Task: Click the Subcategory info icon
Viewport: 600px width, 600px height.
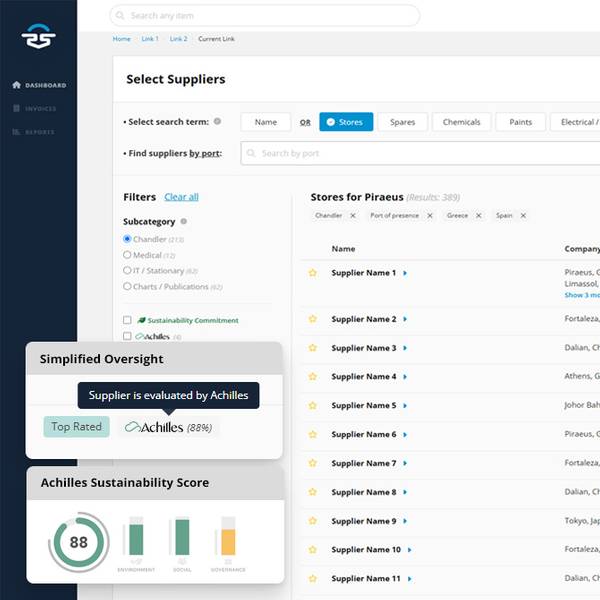Action: coord(183,221)
